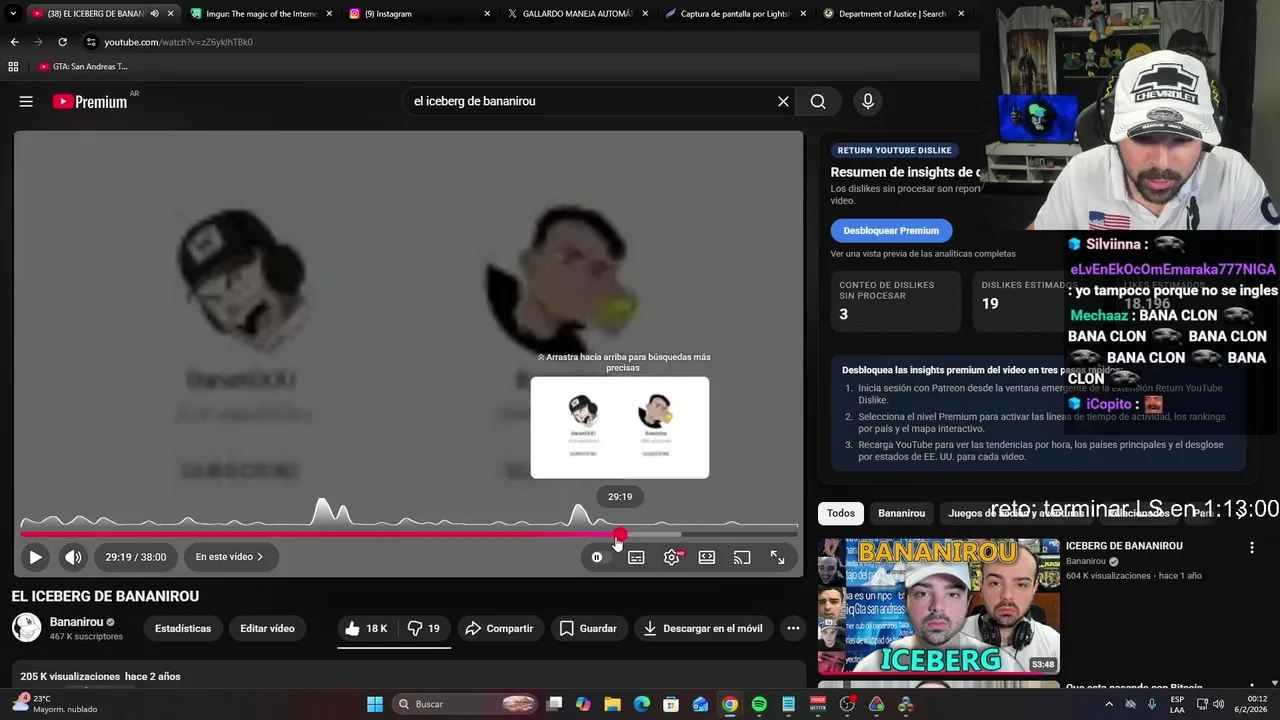Switch to Department of Justice tab
The width and height of the screenshot is (1280, 720).
893,14
